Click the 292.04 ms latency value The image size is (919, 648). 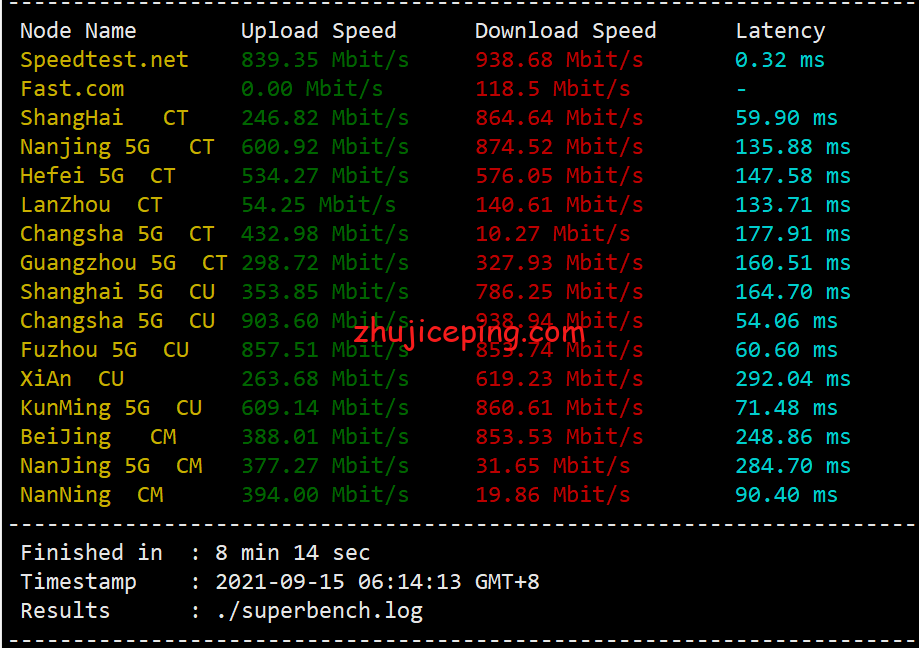(x=792, y=379)
